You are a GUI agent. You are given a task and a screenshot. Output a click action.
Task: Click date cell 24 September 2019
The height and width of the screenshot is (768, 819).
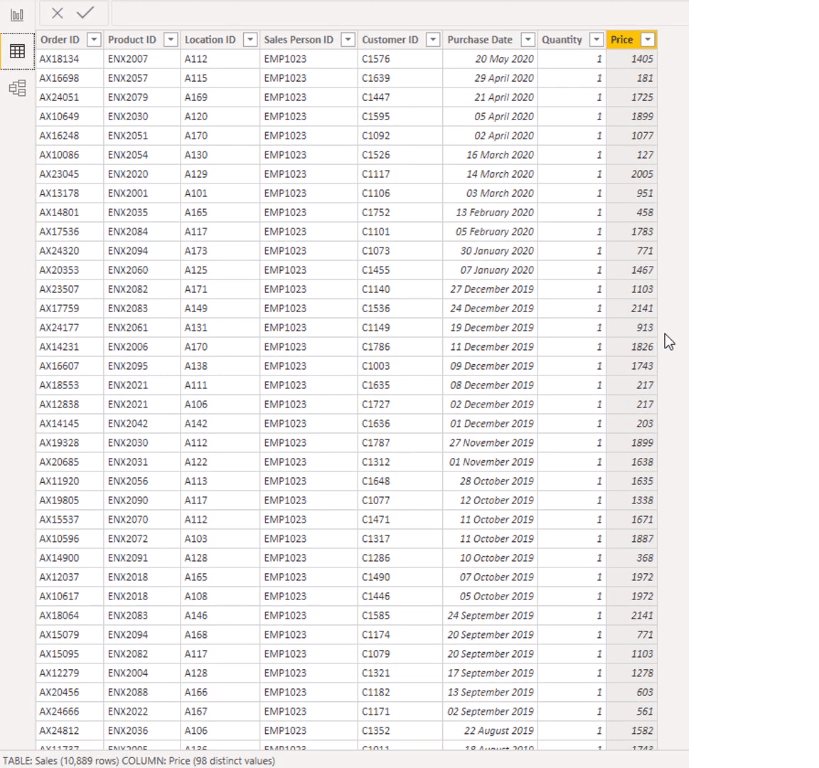coord(490,616)
